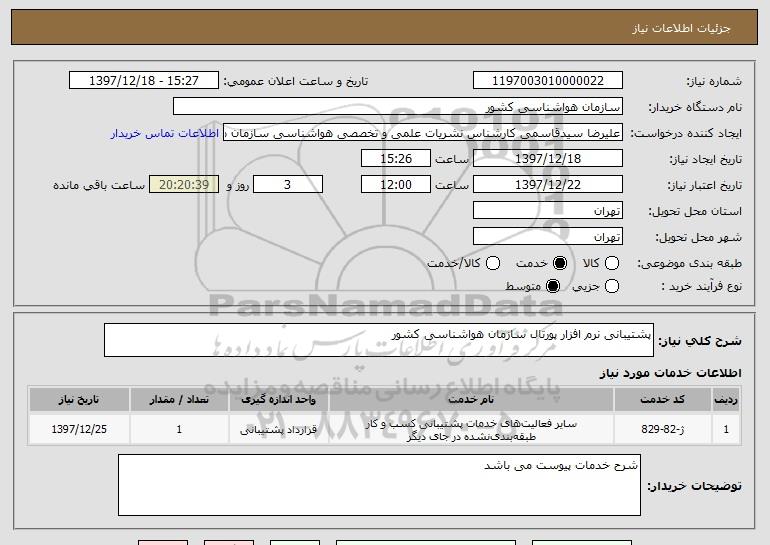Open the buyer contact info link اطلاعات تماس خریدار
The height and width of the screenshot is (545, 770).
(165, 133)
